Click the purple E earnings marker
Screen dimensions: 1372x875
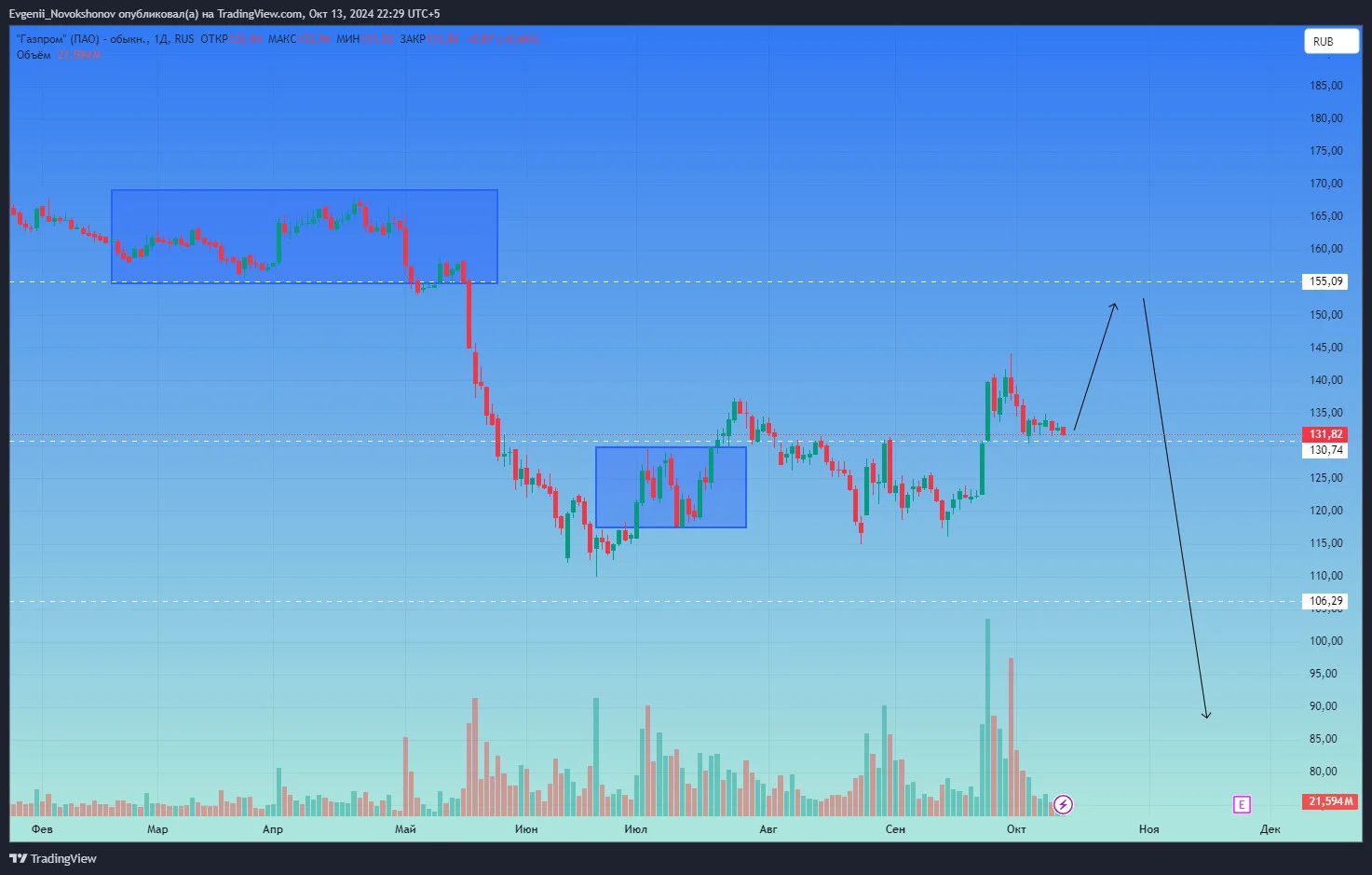(1241, 804)
